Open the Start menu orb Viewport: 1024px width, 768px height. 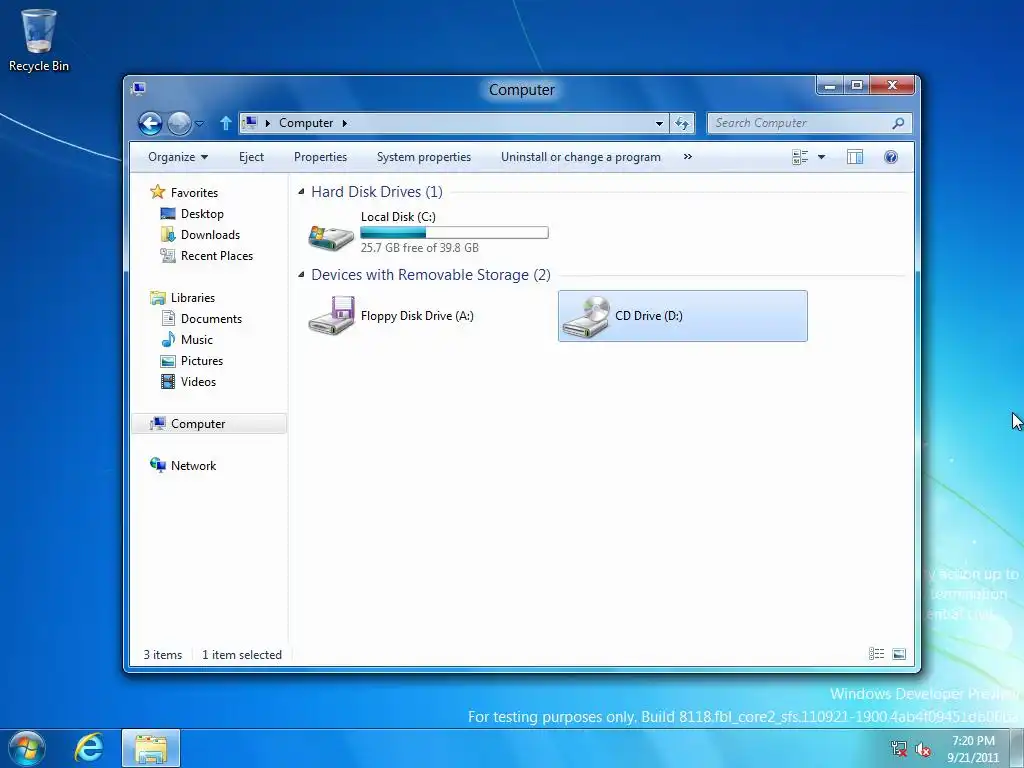click(x=27, y=748)
